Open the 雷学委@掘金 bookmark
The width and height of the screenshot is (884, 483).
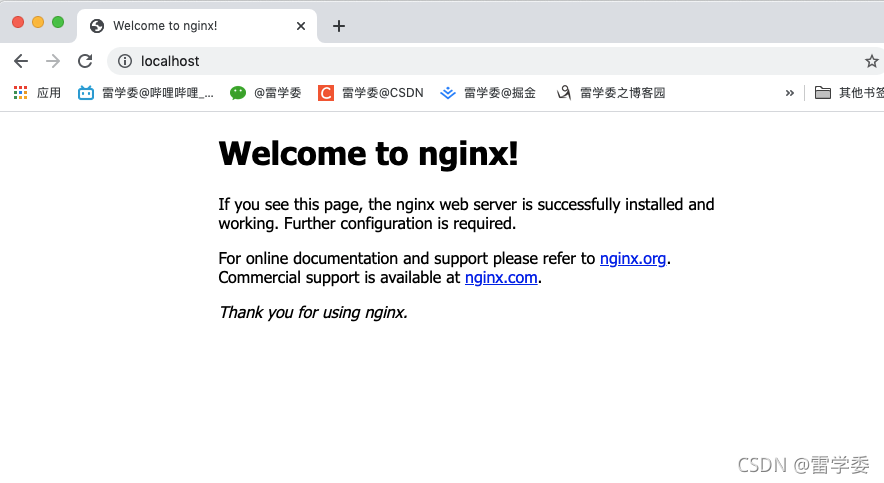488,93
